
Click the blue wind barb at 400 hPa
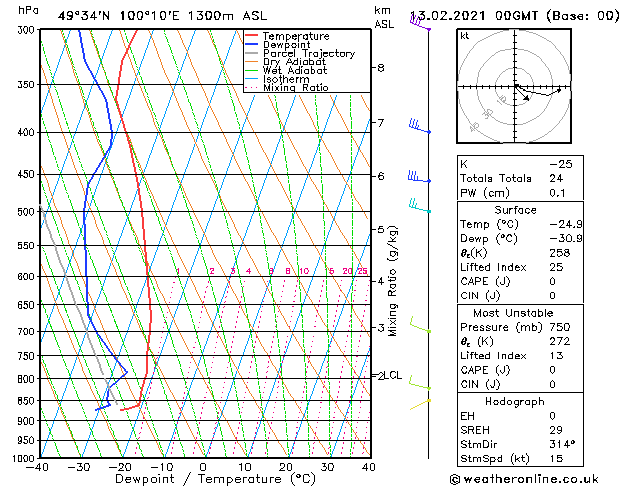coord(420,126)
